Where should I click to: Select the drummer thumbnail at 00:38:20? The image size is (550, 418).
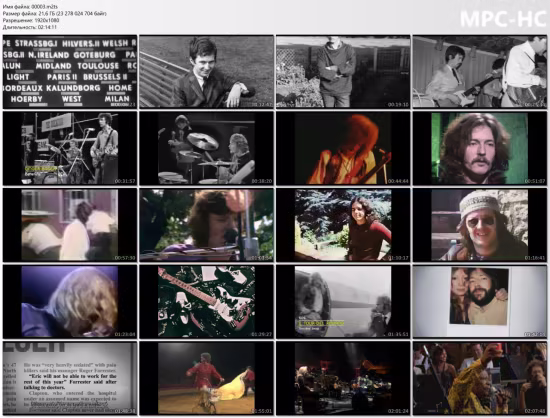point(206,148)
